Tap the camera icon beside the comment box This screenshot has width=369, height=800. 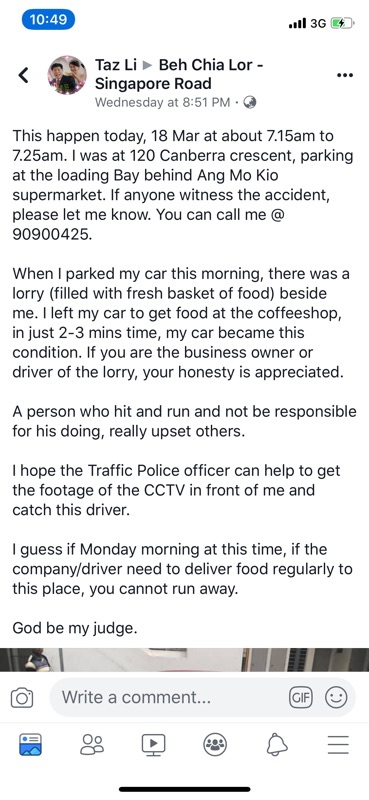22,697
